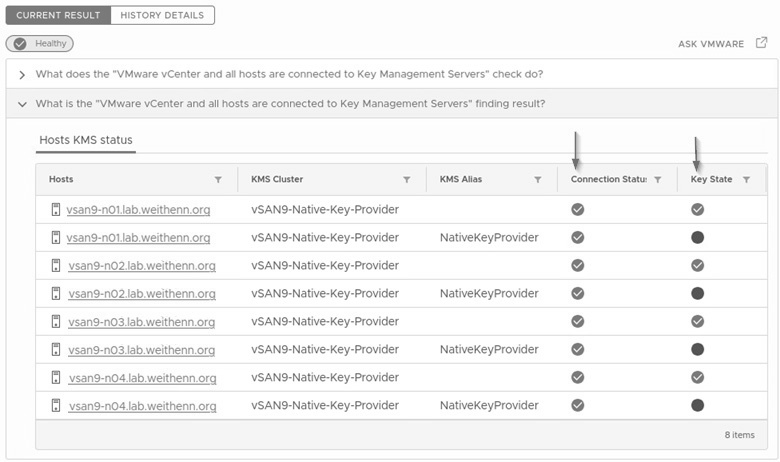
Task: Click dark key state circle for vsan9-n04 NativeKeyProvider row
Action: point(697,405)
